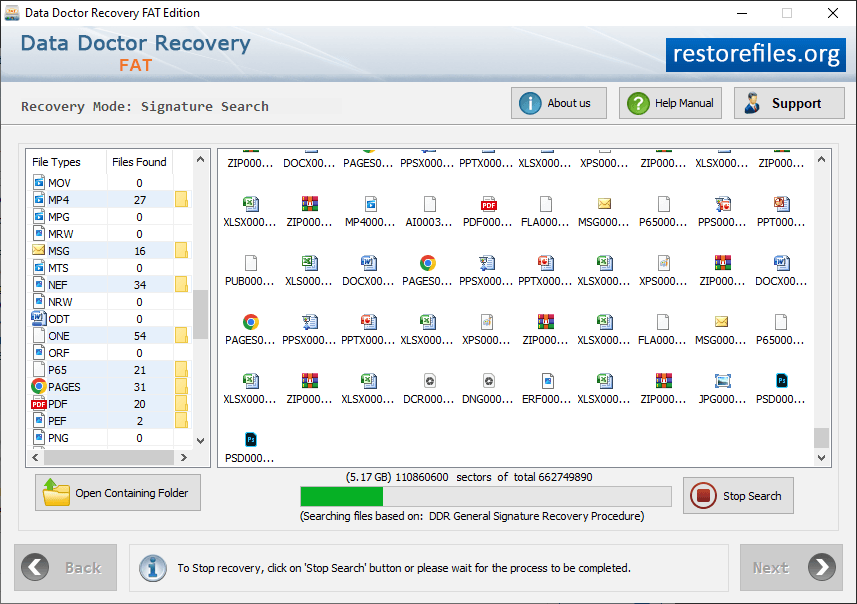Select the NRW row in File Types
The image size is (857, 604).
(109, 301)
